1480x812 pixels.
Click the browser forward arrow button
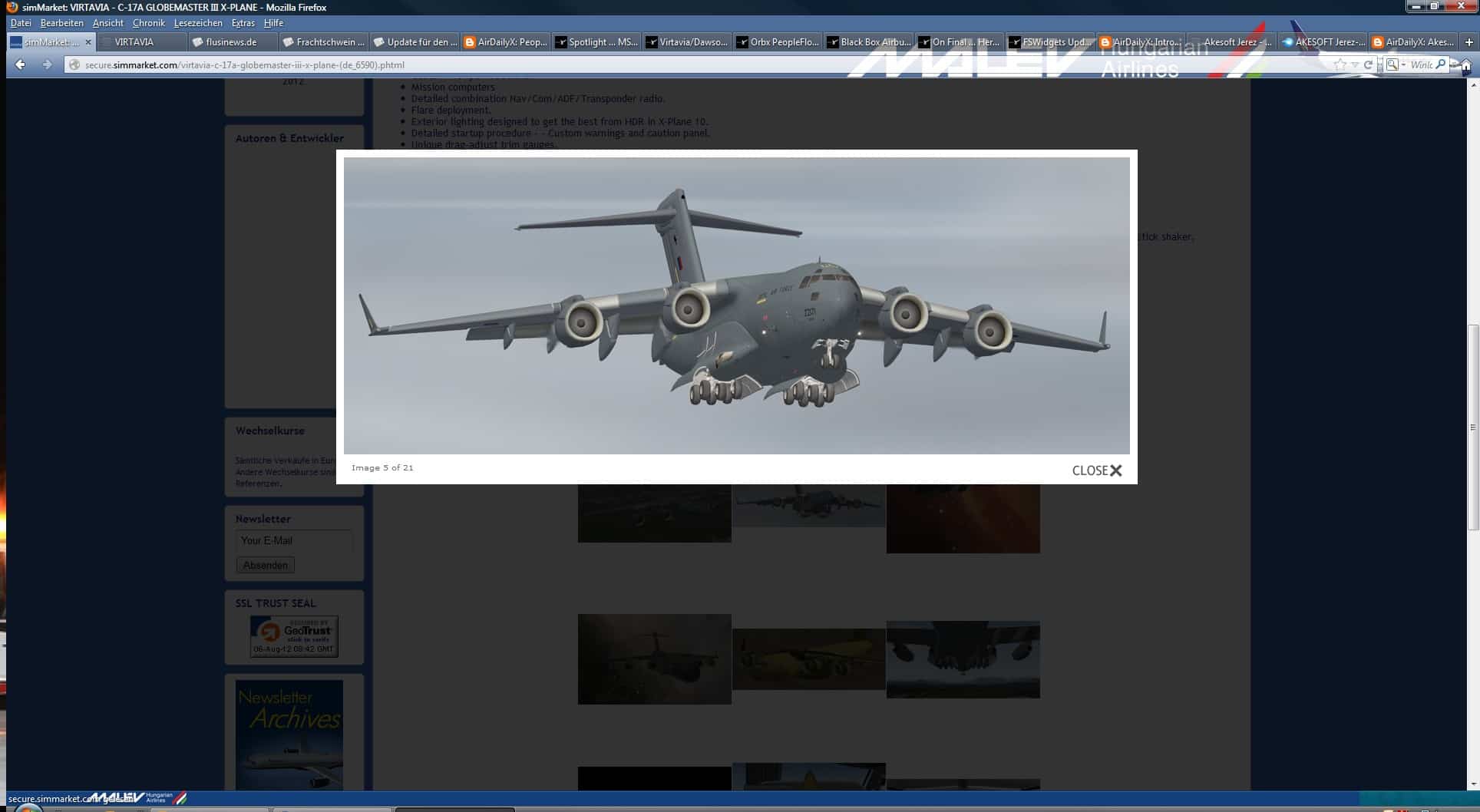click(x=47, y=65)
